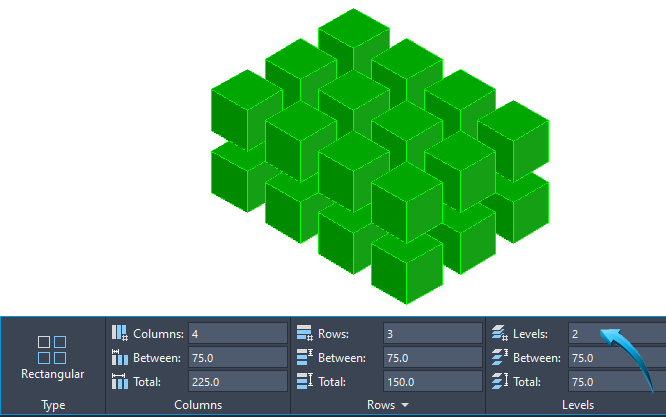Viewport: 666px width, 417px height.
Task: Edit row Total field showing 150.0
Action: point(433,381)
